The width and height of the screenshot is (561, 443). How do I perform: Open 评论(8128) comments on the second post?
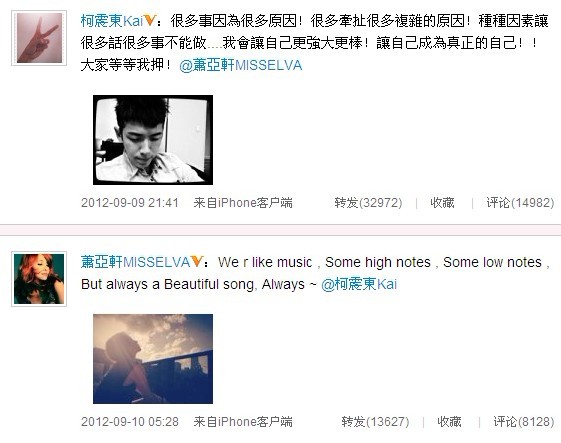pyautogui.click(x=524, y=422)
